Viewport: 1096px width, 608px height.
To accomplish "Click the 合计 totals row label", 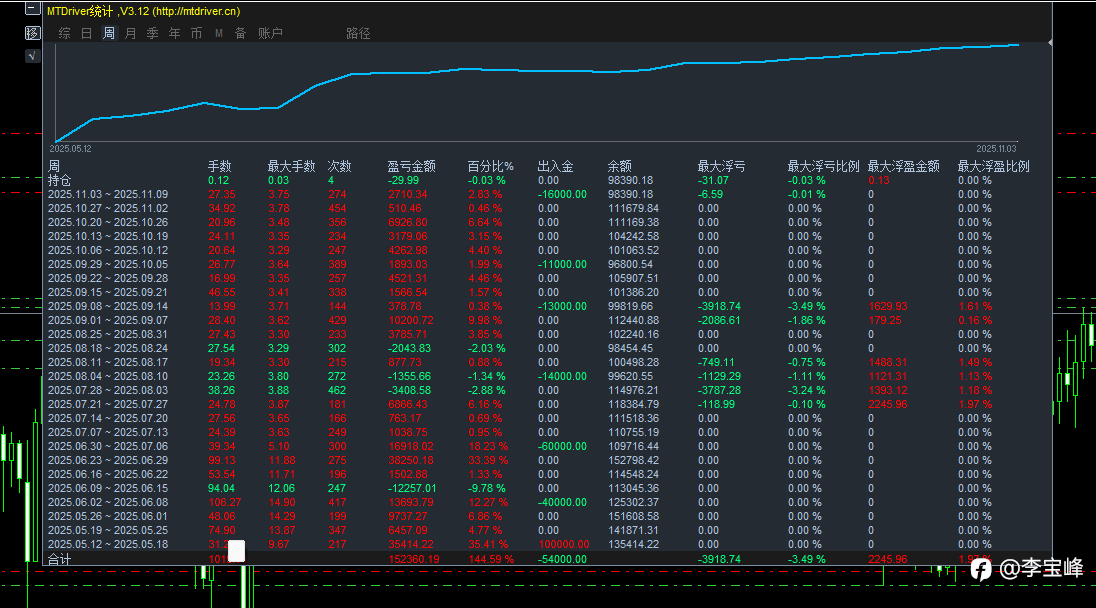I will tap(59, 560).
